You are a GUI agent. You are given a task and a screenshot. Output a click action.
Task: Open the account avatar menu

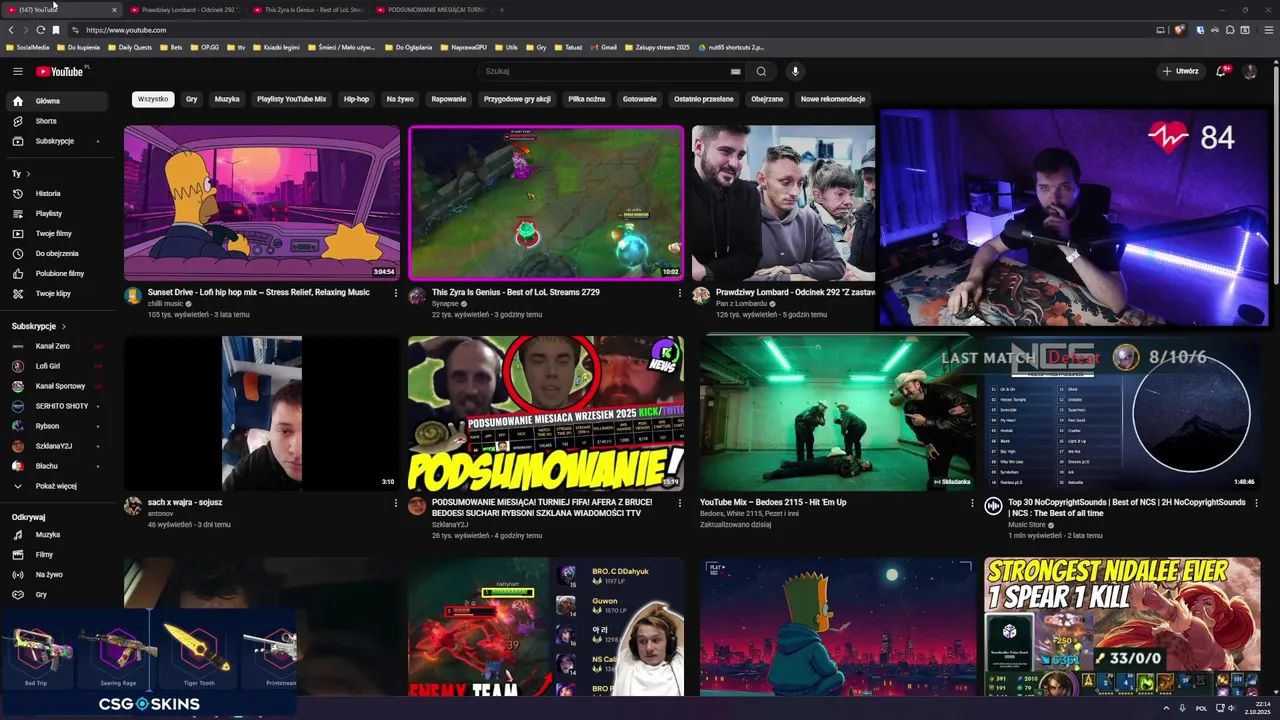coord(1249,71)
